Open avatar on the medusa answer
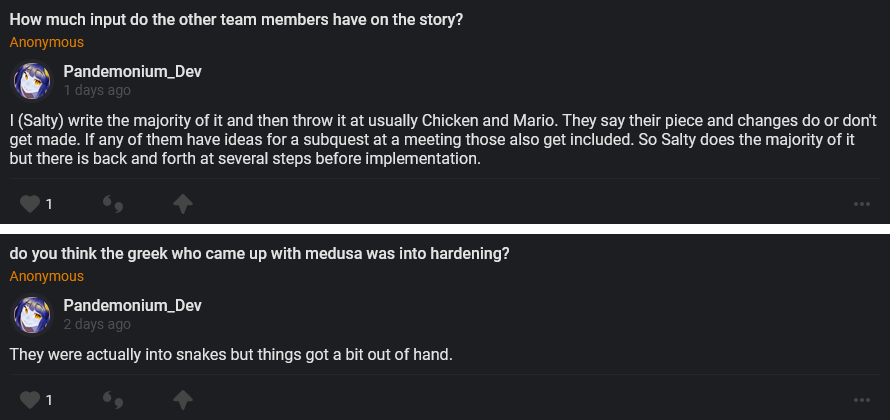This screenshot has width=890, height=420. tap(31, 315)
